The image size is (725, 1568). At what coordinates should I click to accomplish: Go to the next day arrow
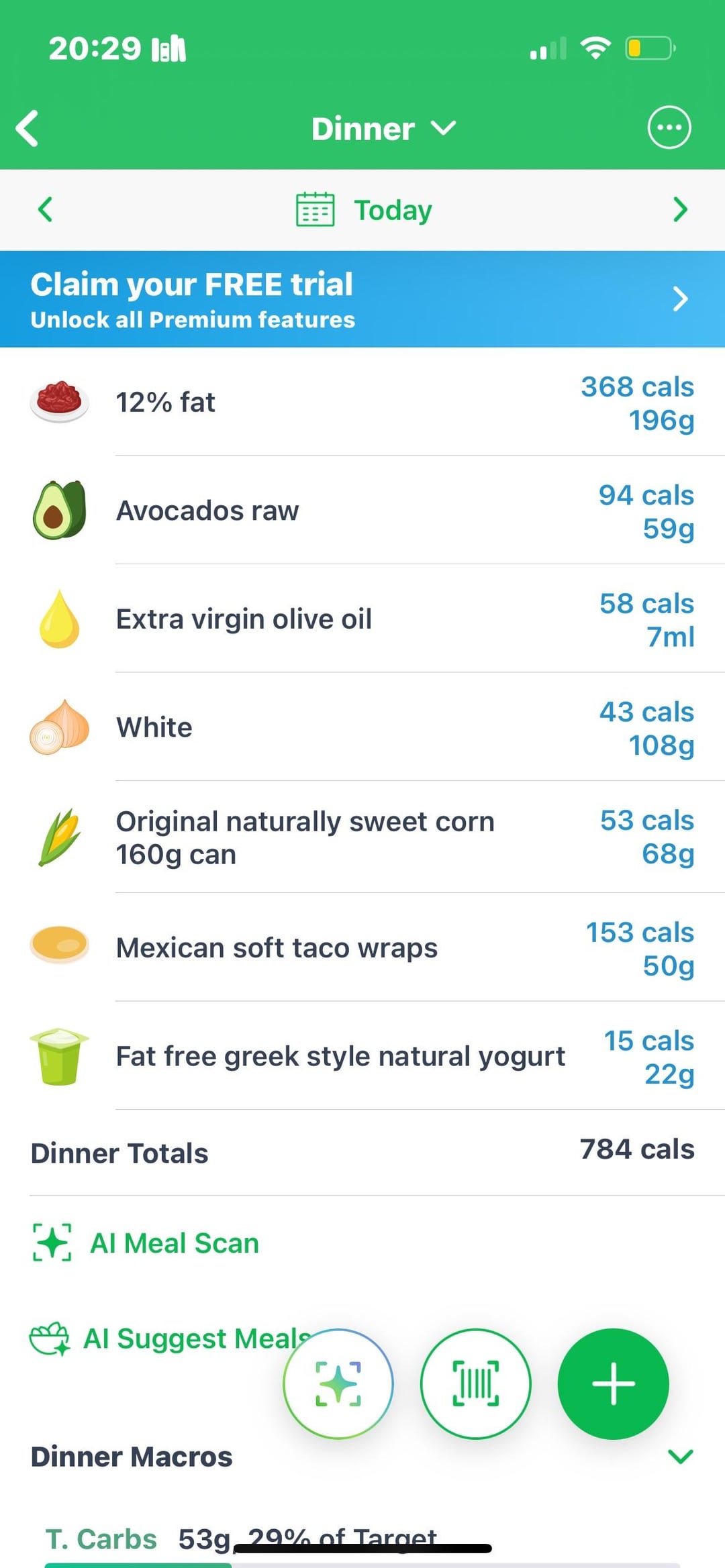coord(680,210)
